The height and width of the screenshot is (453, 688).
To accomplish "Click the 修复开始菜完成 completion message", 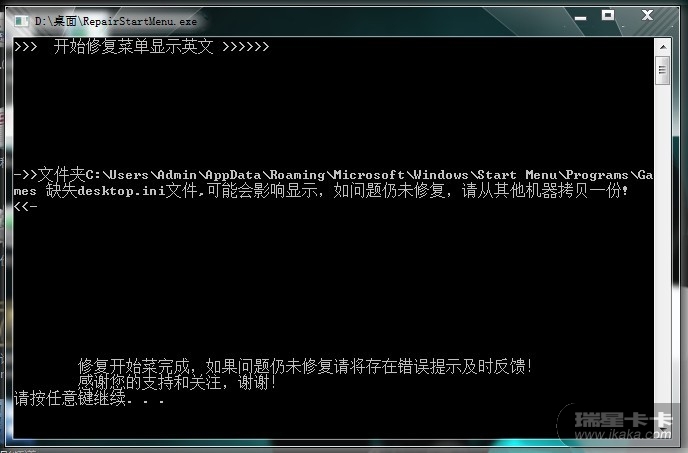I will pyautogui.click(x=305, y=366).
